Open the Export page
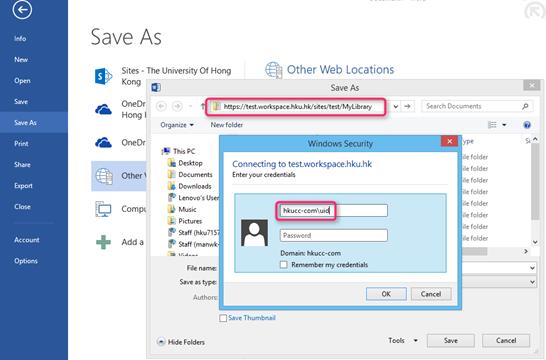This screenshot has height=360, width=546. click(23, 186)
